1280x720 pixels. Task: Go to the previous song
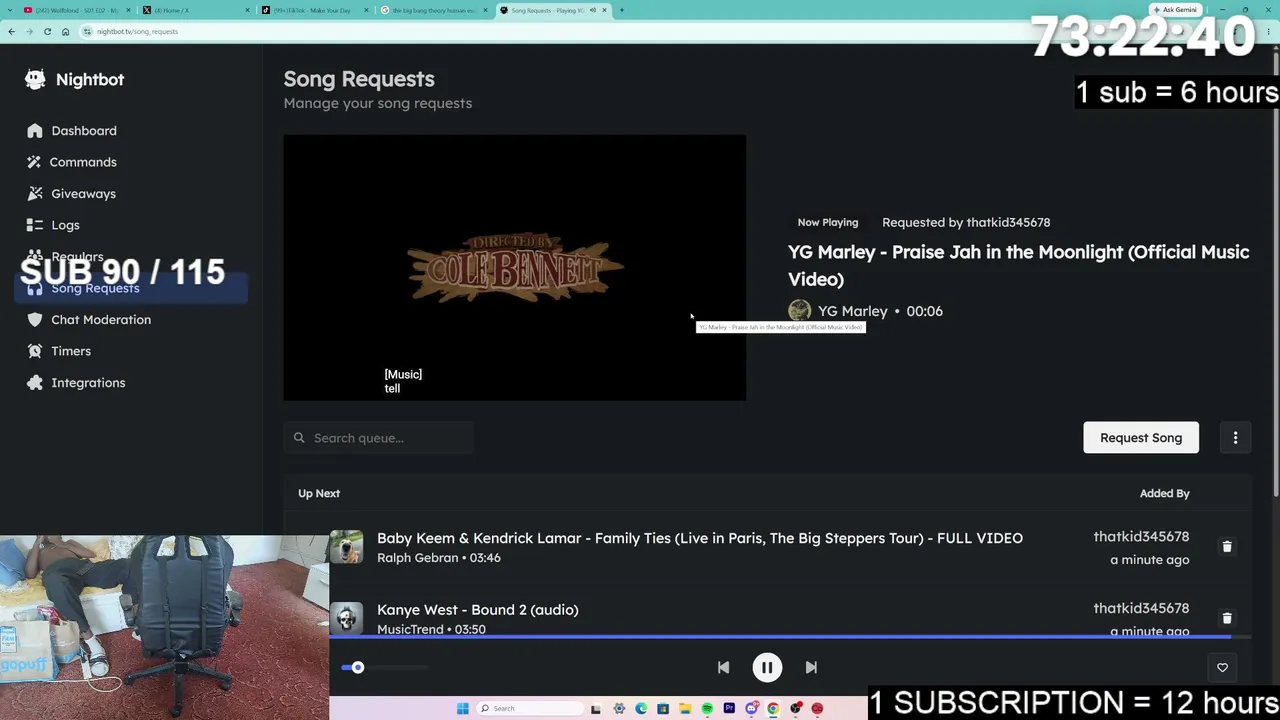pos(723,667)
